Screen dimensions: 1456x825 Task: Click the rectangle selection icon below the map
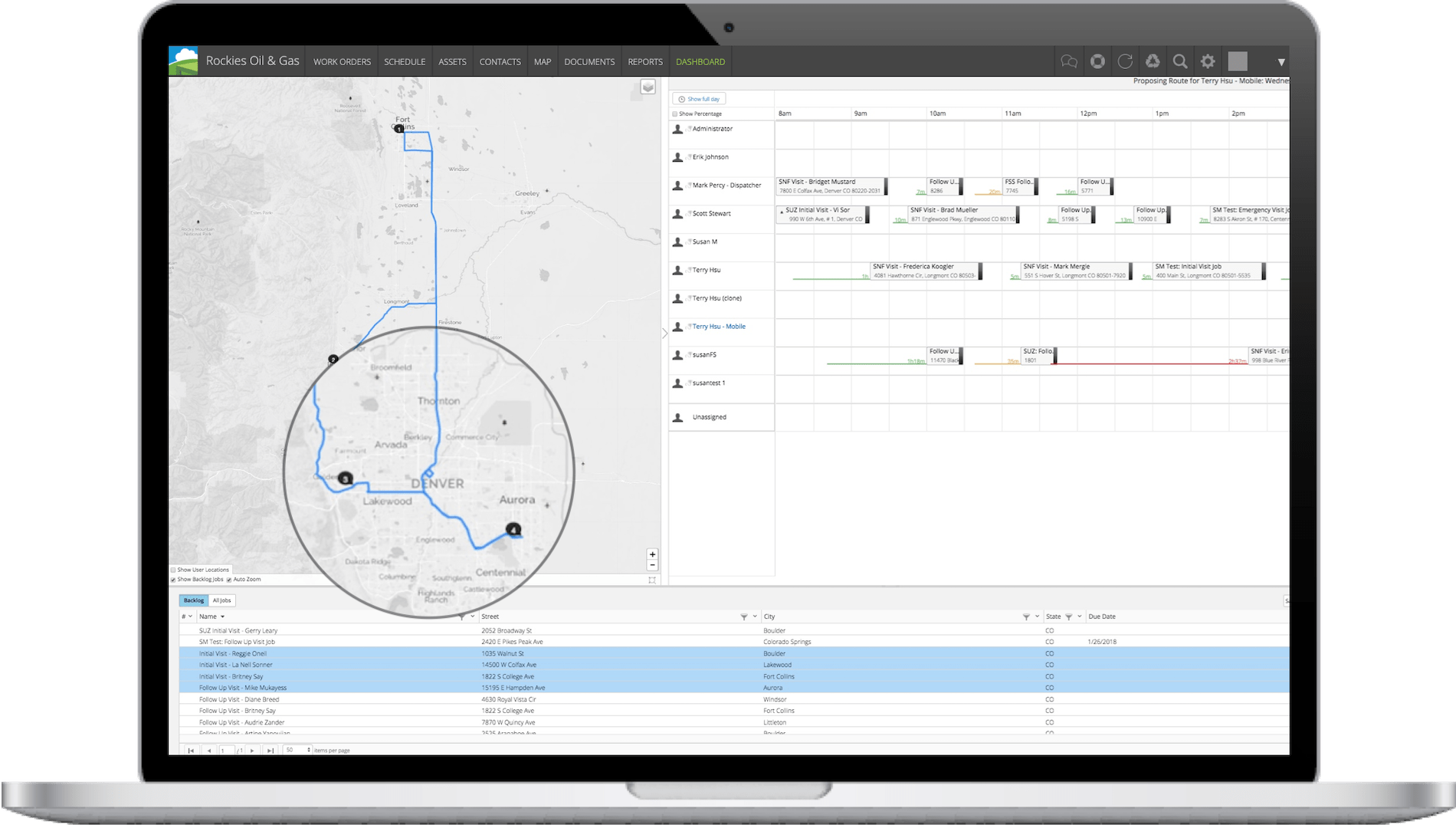pyautogui.click(x=652, y=580)
